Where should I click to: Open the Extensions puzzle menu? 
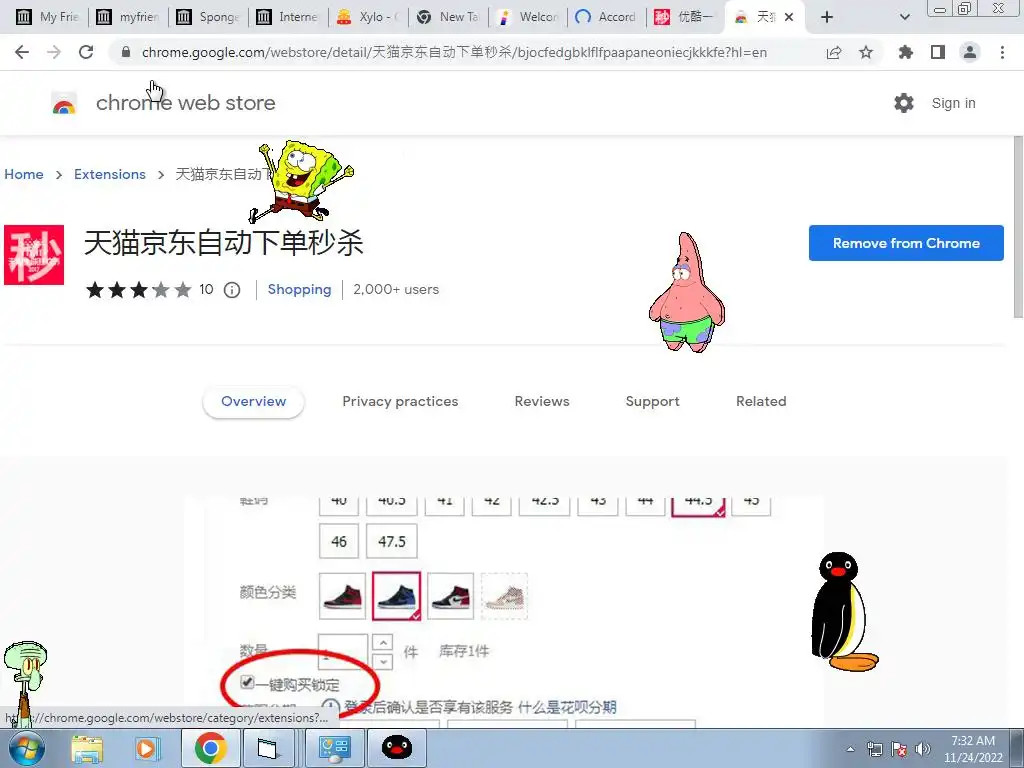(x=906, y=52)
